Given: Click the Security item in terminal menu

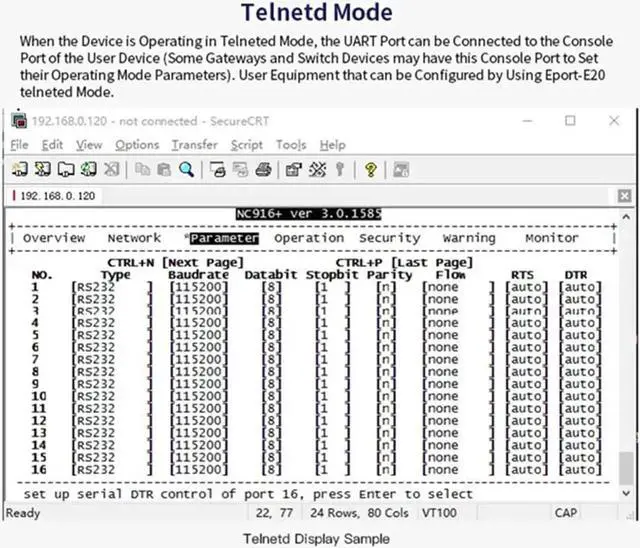Looking at the screenshot, I should [389, 239].
